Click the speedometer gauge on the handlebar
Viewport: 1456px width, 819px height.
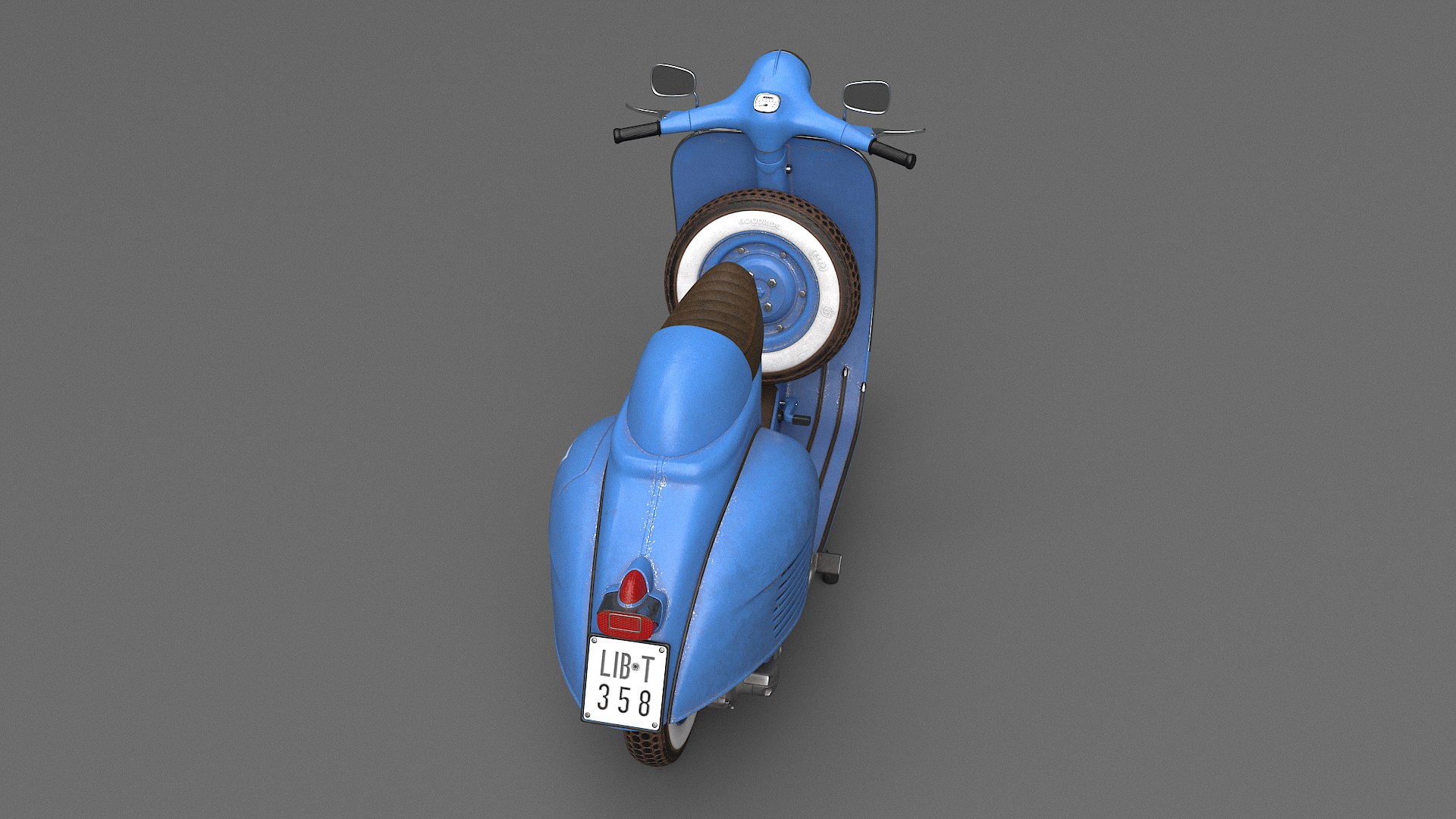(x=767, y=102)
